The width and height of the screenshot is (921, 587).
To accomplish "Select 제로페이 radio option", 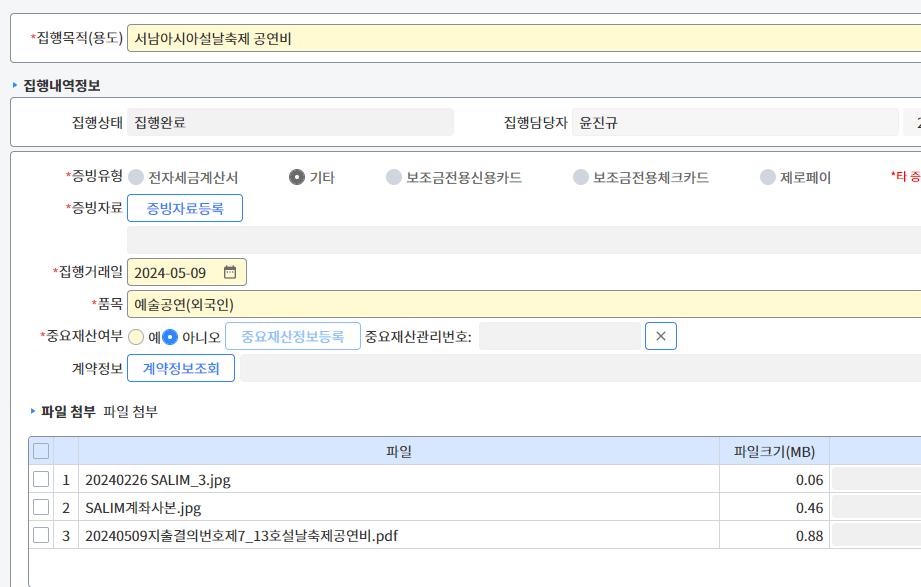I will click(x=768, y=177).
